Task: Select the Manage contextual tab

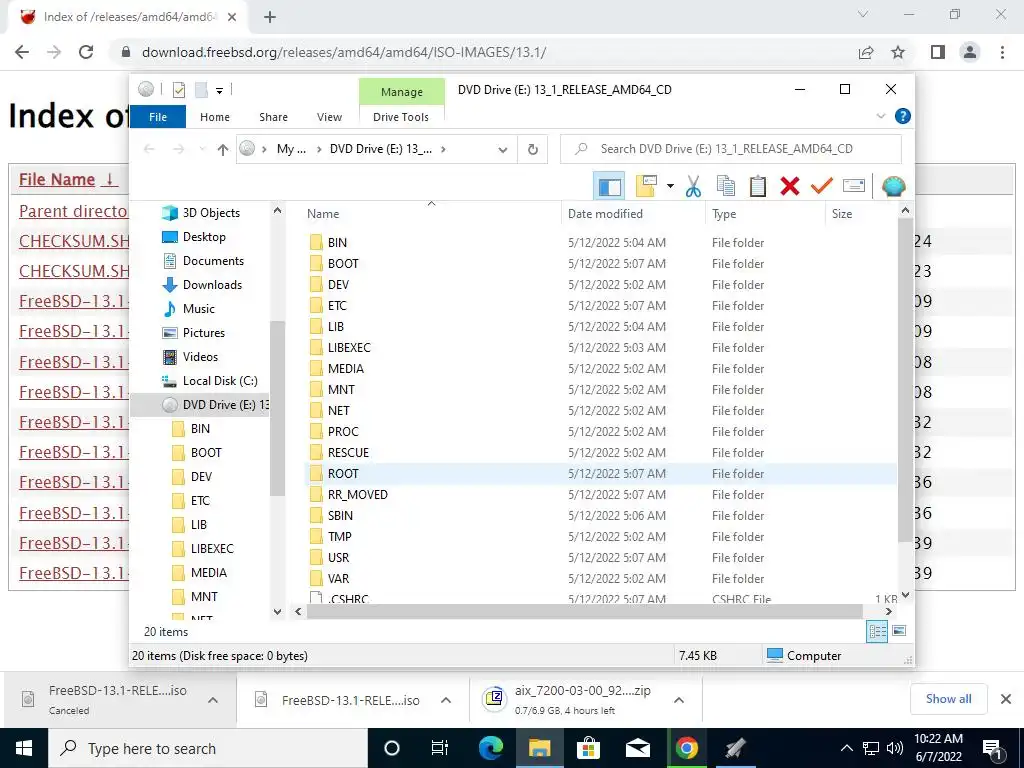Action: [402, 92]
